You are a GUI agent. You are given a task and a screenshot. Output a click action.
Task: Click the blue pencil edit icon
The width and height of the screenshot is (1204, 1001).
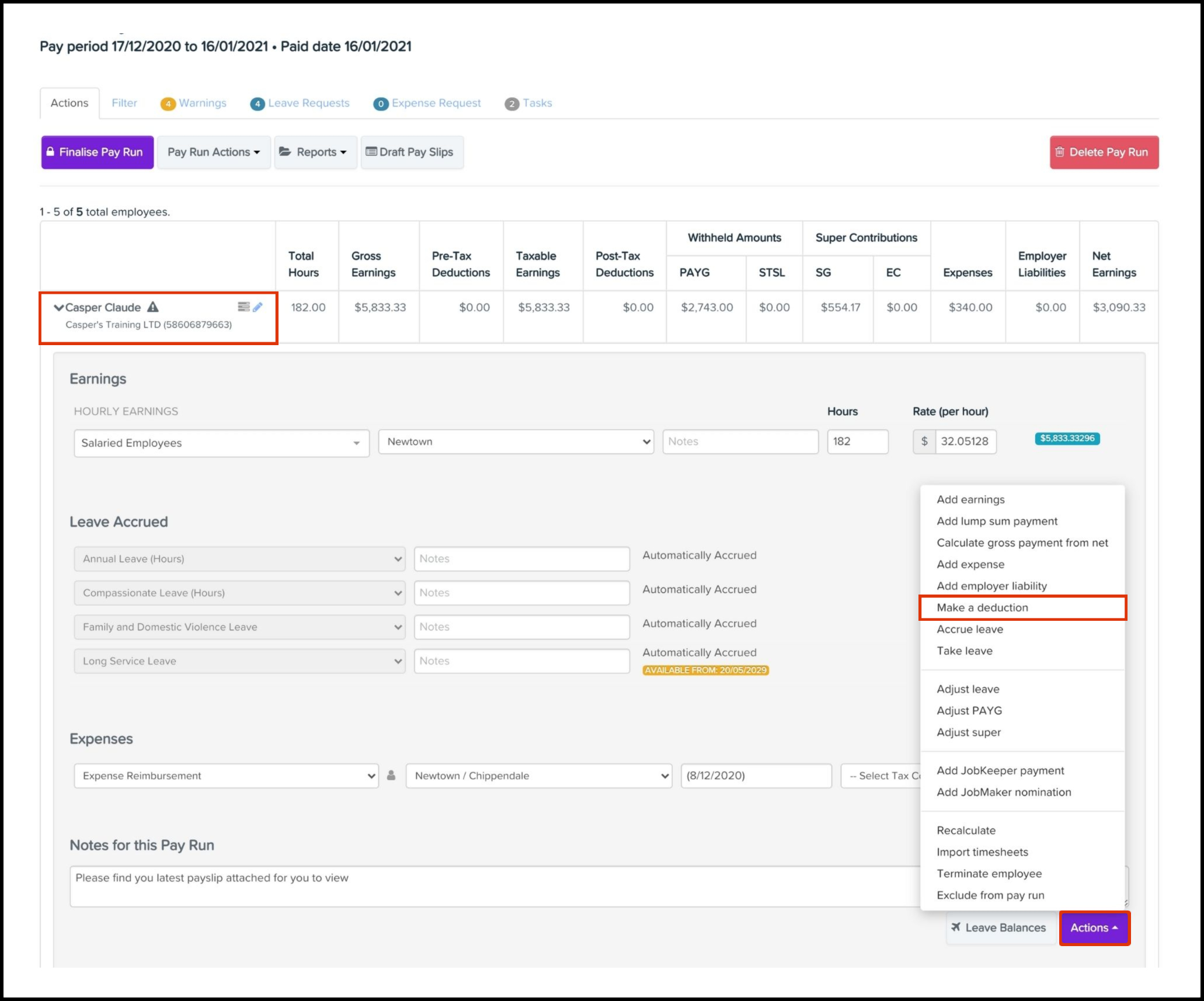point(257,307)
